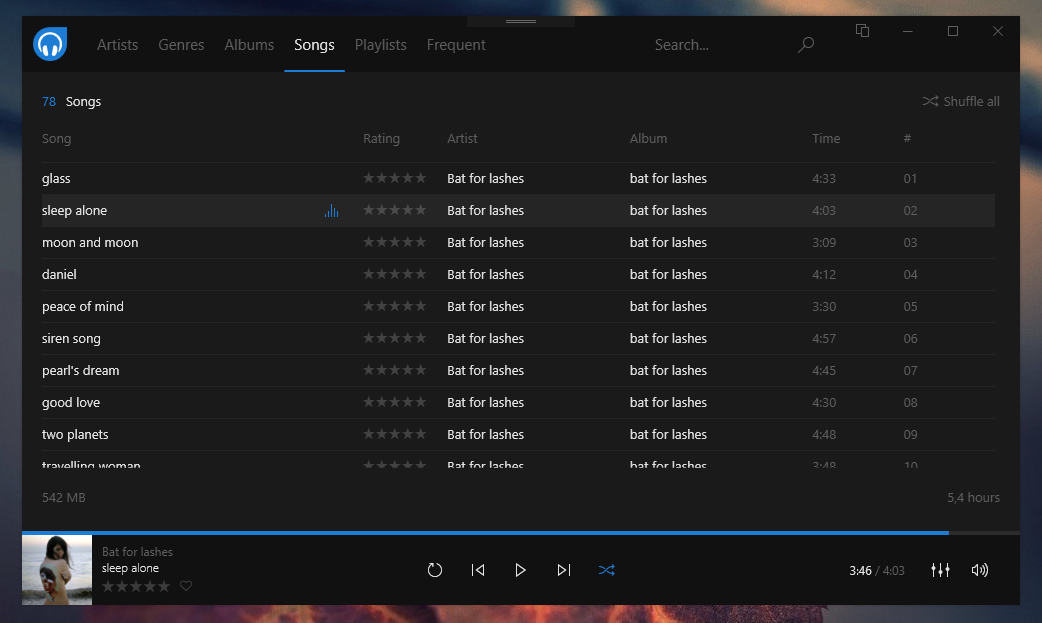Skip to the next track
1042x623 pixels.
tap(563, 570)
